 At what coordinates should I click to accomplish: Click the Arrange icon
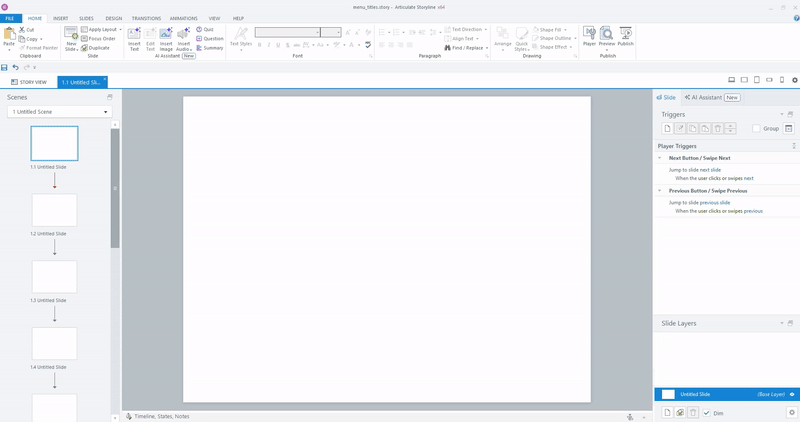coord(503,34)
